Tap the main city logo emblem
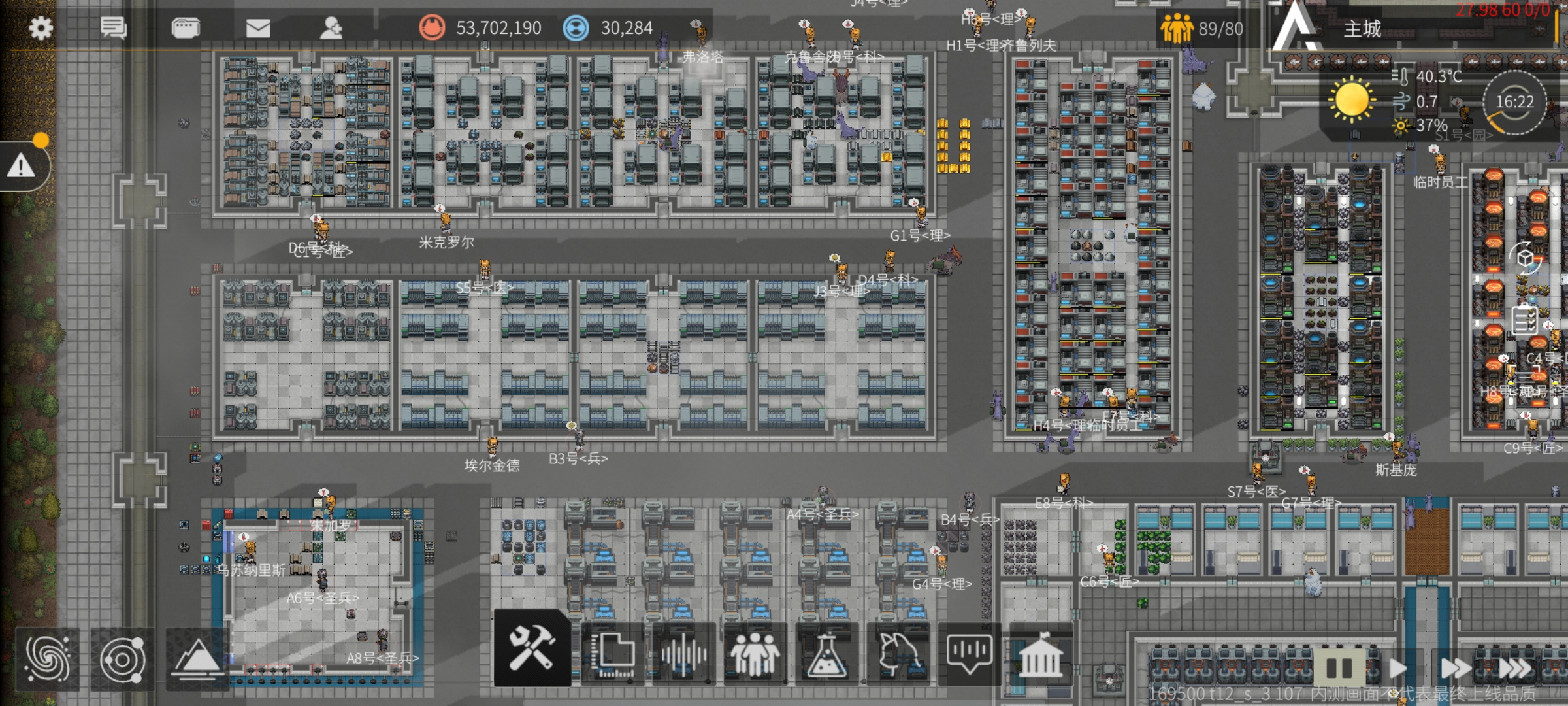 pos(1297,26)
